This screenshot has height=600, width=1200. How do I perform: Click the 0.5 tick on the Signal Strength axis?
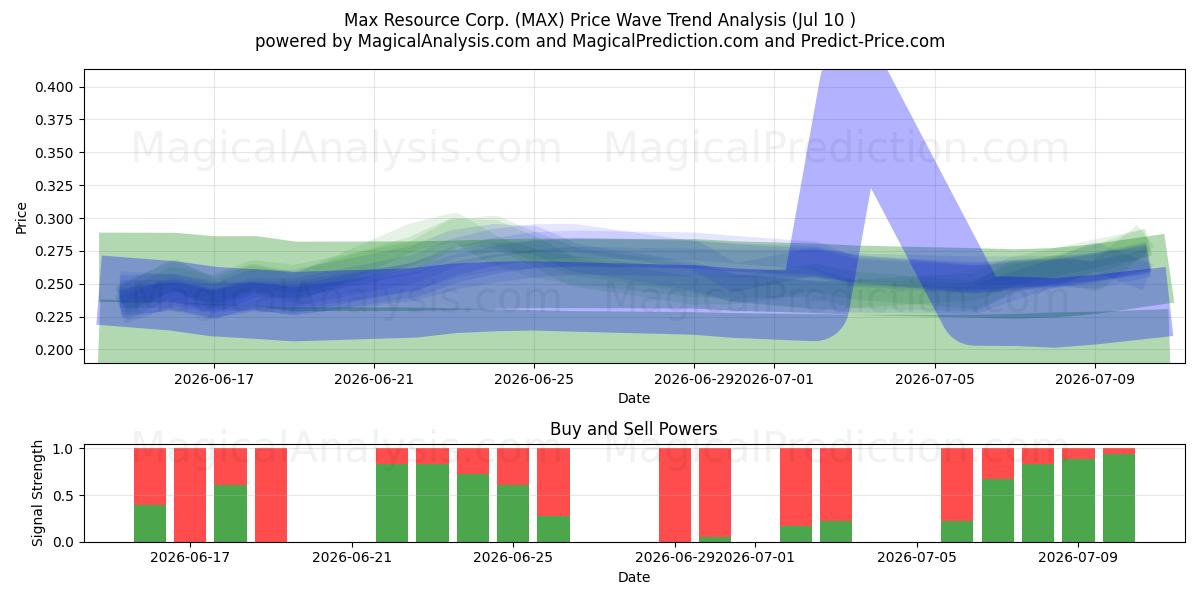coord(64,496)
